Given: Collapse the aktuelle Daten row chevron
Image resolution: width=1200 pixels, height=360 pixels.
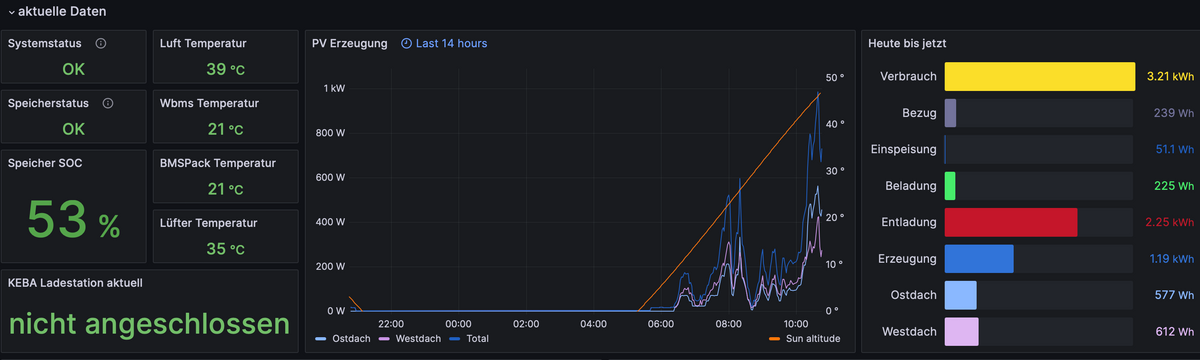Looking at the screenshot, I should pos(11,11).
